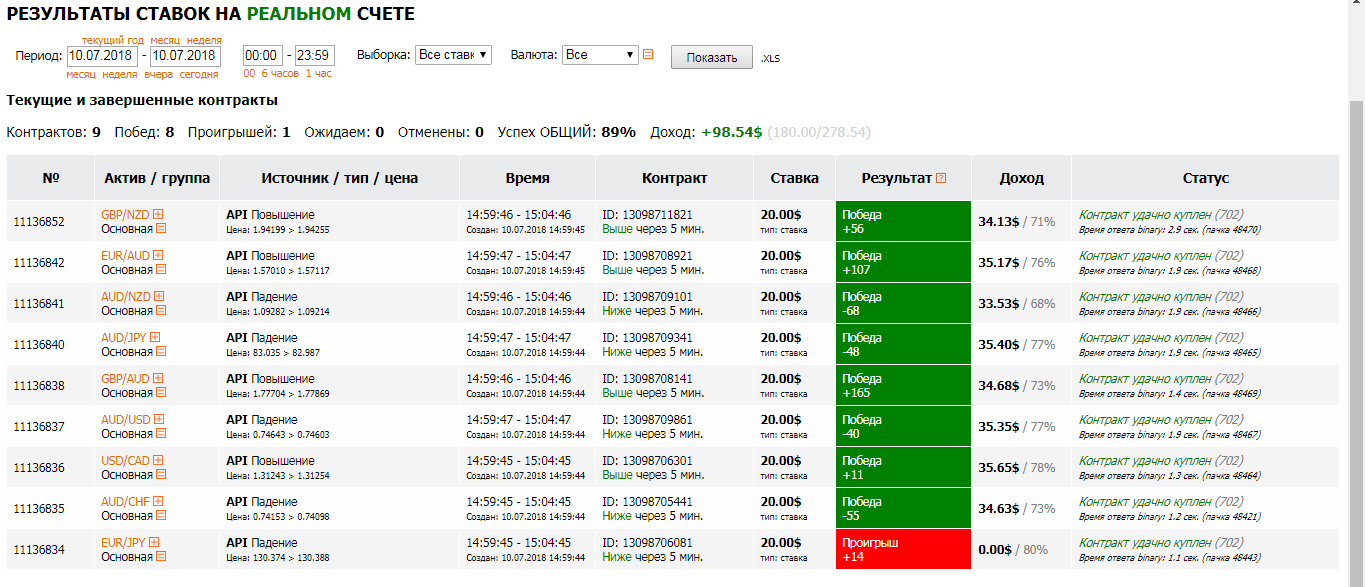The width and height of the screenshot is (1365, 587).
Task: Click the plus icon next to AUD/NZD
Action: coord(158,296)
